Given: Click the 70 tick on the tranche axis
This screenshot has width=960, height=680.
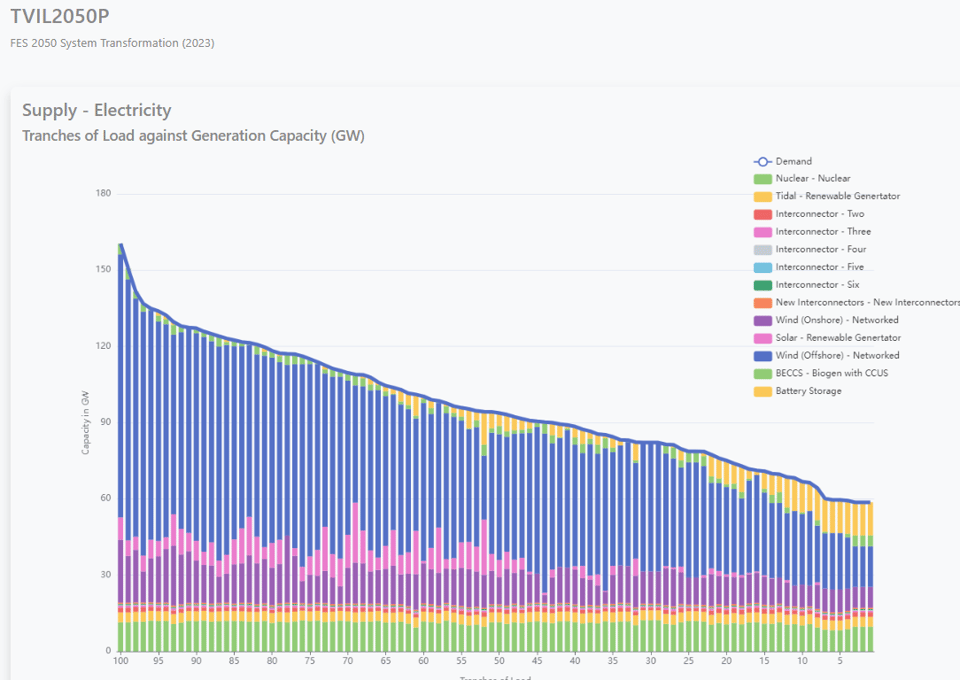Looking at the screenshot, I should pos(348,661).
